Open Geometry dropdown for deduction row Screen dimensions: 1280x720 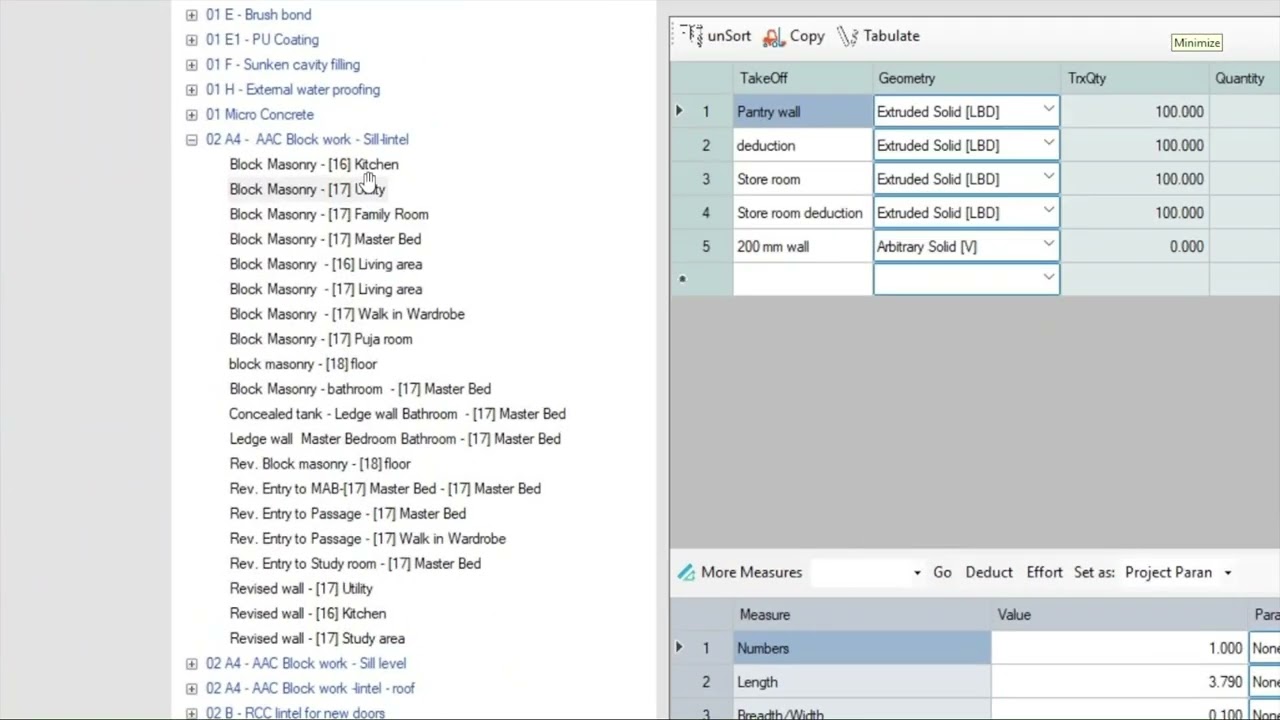click(1048, 145)
